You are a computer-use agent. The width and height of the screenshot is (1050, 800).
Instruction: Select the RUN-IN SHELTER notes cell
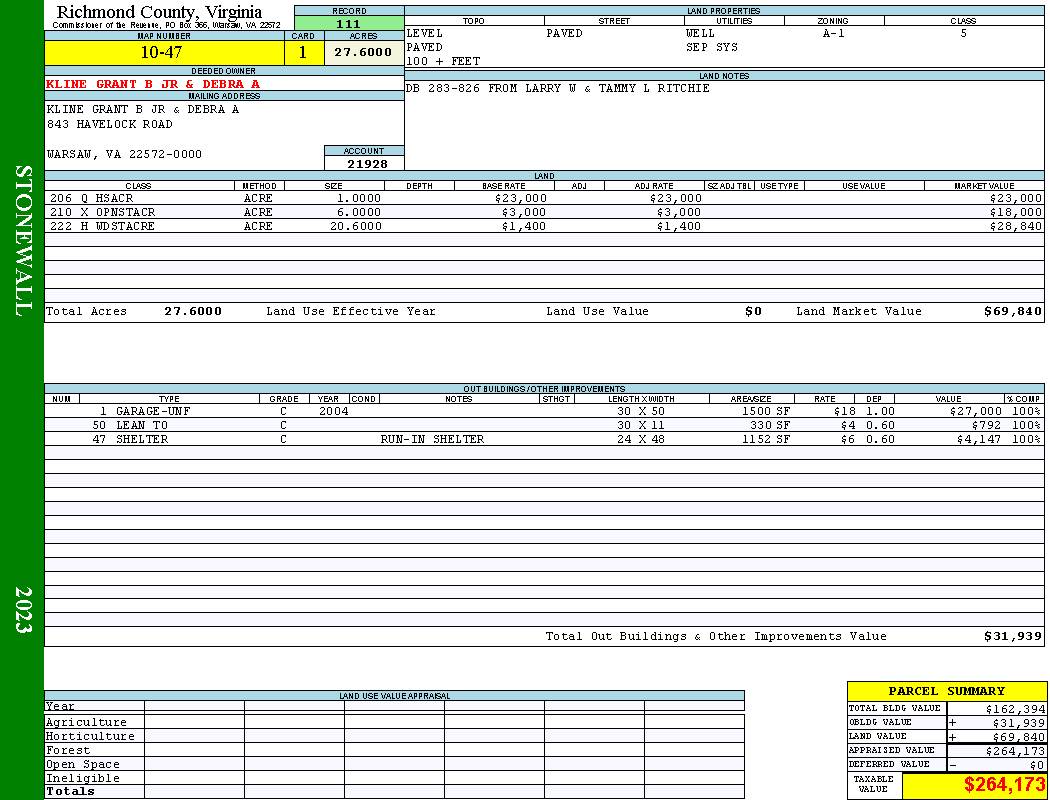pyautogui.click(x=432, y=439)
